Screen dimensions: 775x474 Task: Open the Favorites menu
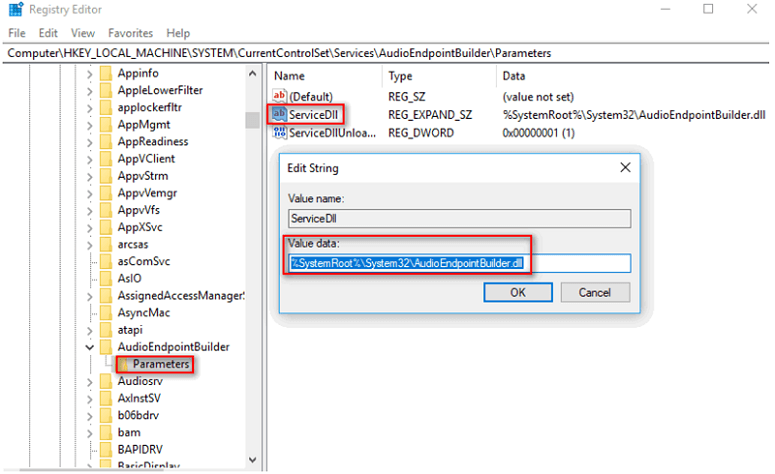(x=130, y=33)
